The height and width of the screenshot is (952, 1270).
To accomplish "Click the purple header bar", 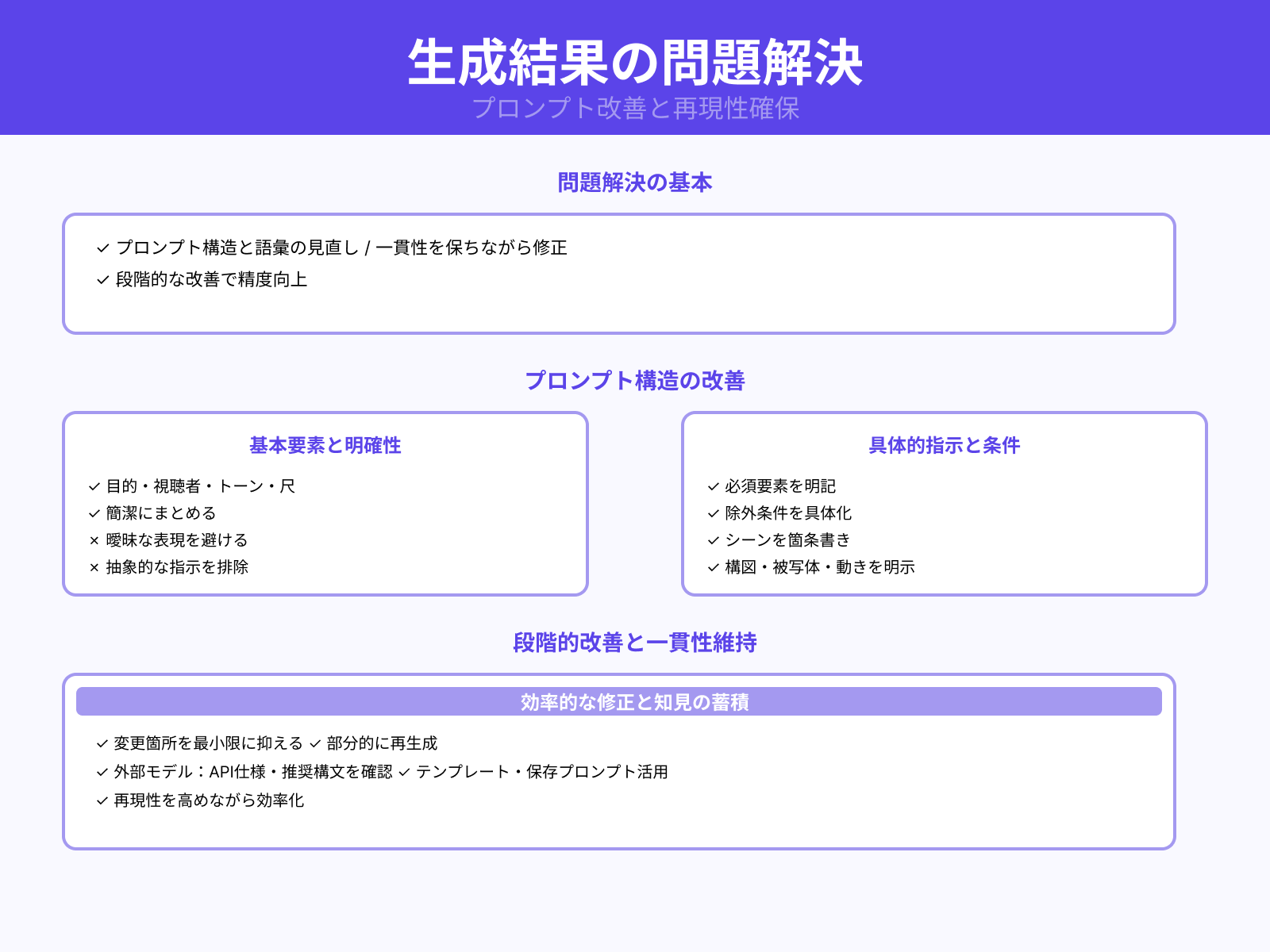I will [635, 67].
